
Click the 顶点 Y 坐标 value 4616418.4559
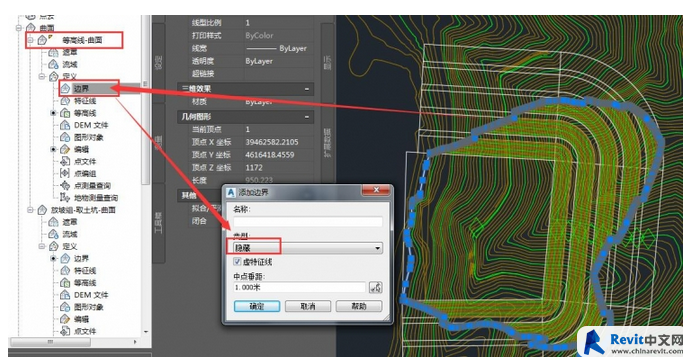point(270,155)
